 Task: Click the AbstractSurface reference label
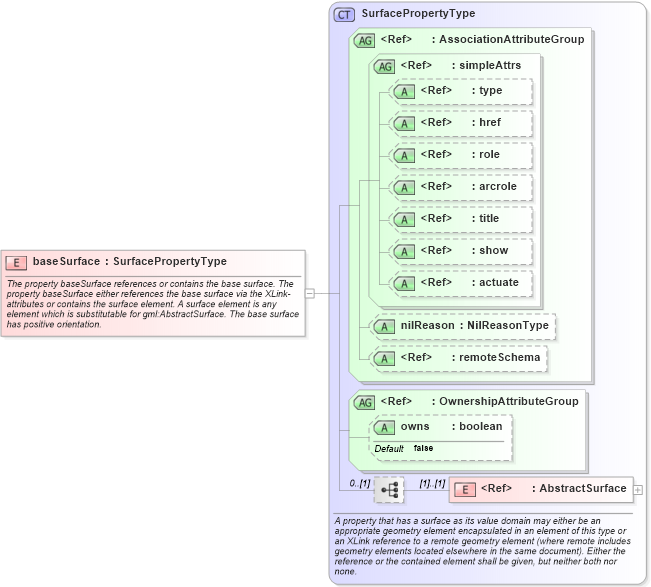click(582, 489)
